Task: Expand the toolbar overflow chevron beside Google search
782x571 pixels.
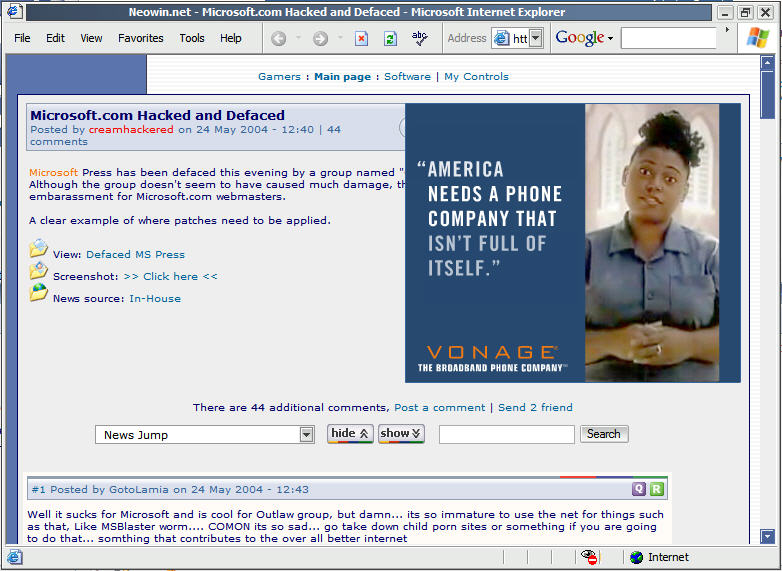Action: click(x=727, y=30)
